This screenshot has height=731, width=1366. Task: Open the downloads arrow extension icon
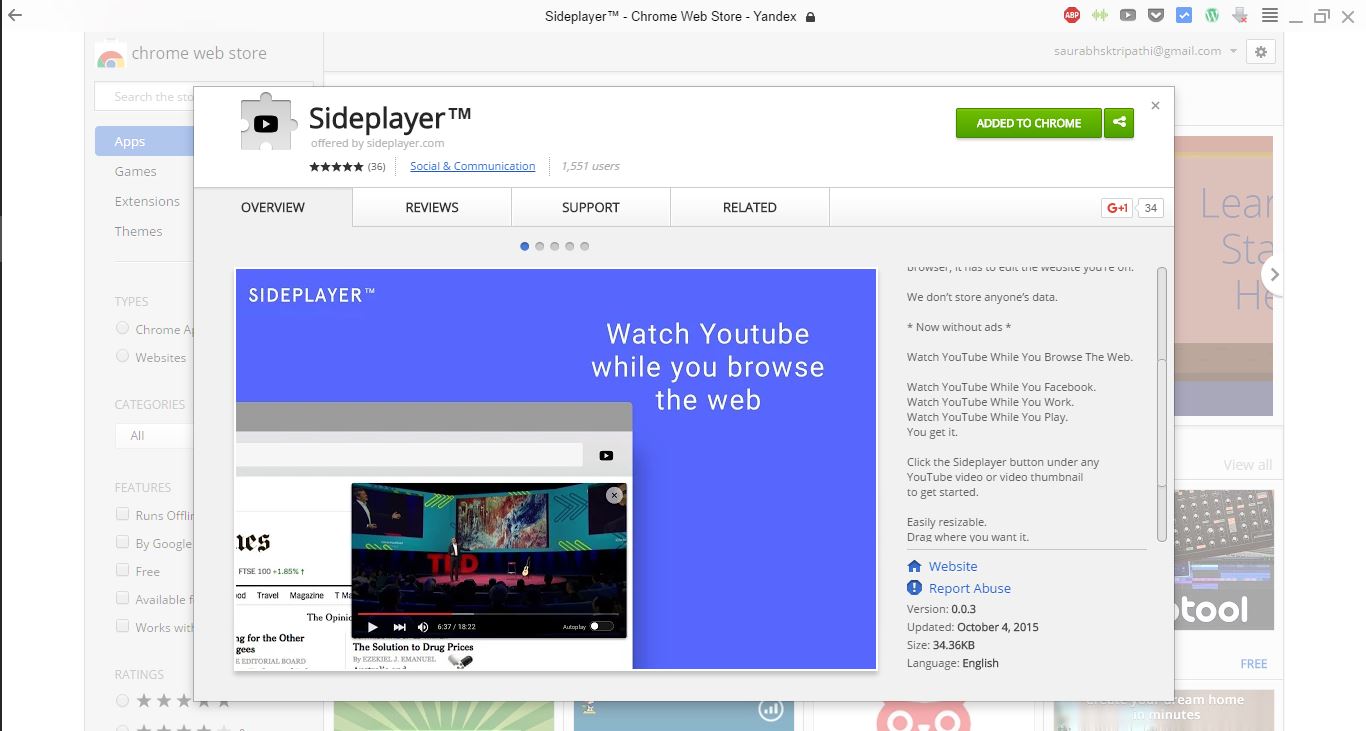coord(1240,15)
